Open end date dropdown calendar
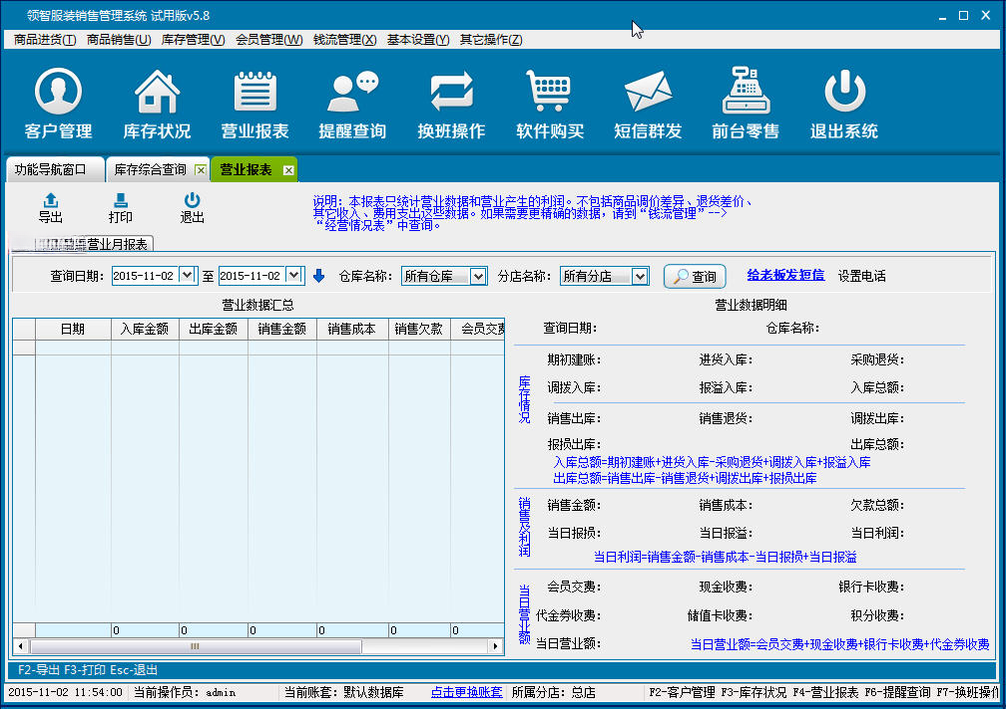 [x=294, y=275]
